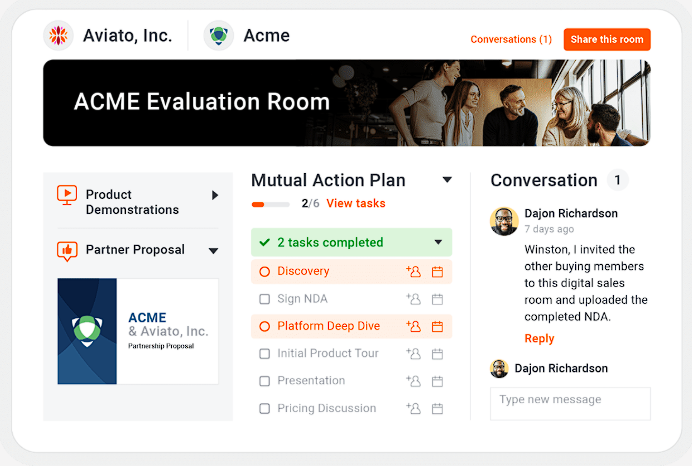692x466 pixels.
Task: Open calendar icon for Pricing Discussion
Action: point(437,408)
